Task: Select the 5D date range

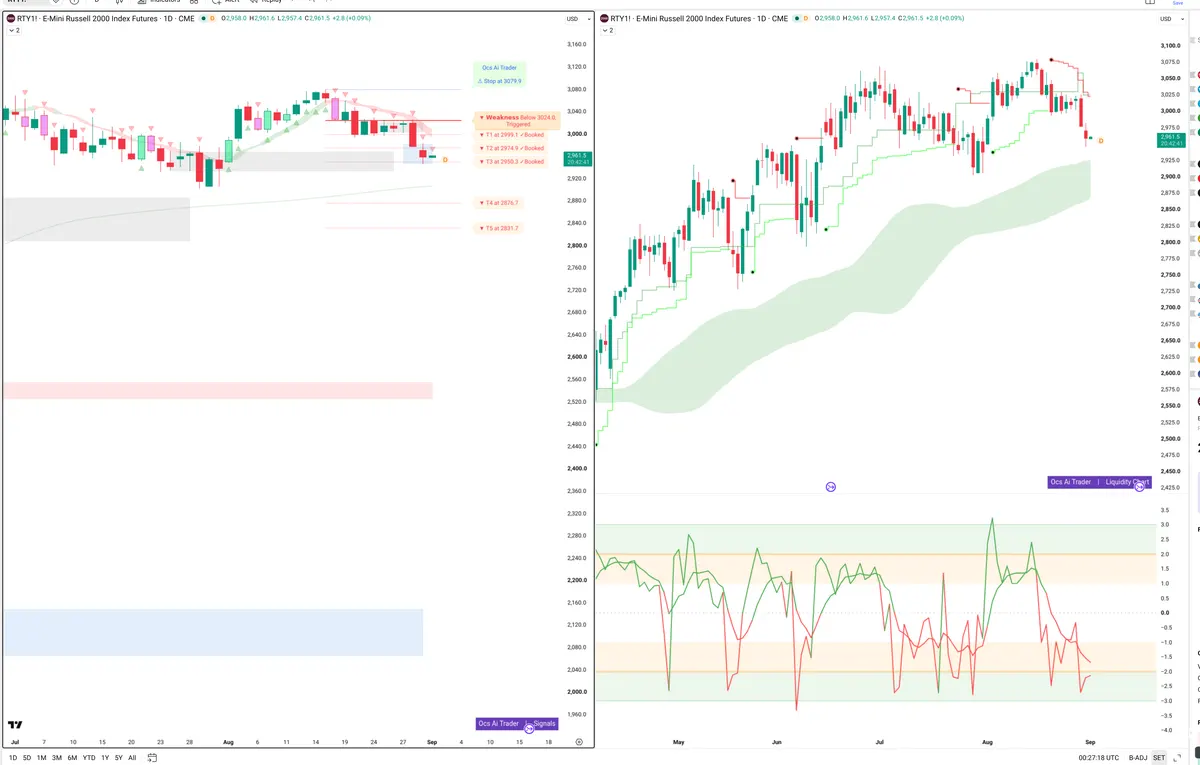Action: point(26,758)
